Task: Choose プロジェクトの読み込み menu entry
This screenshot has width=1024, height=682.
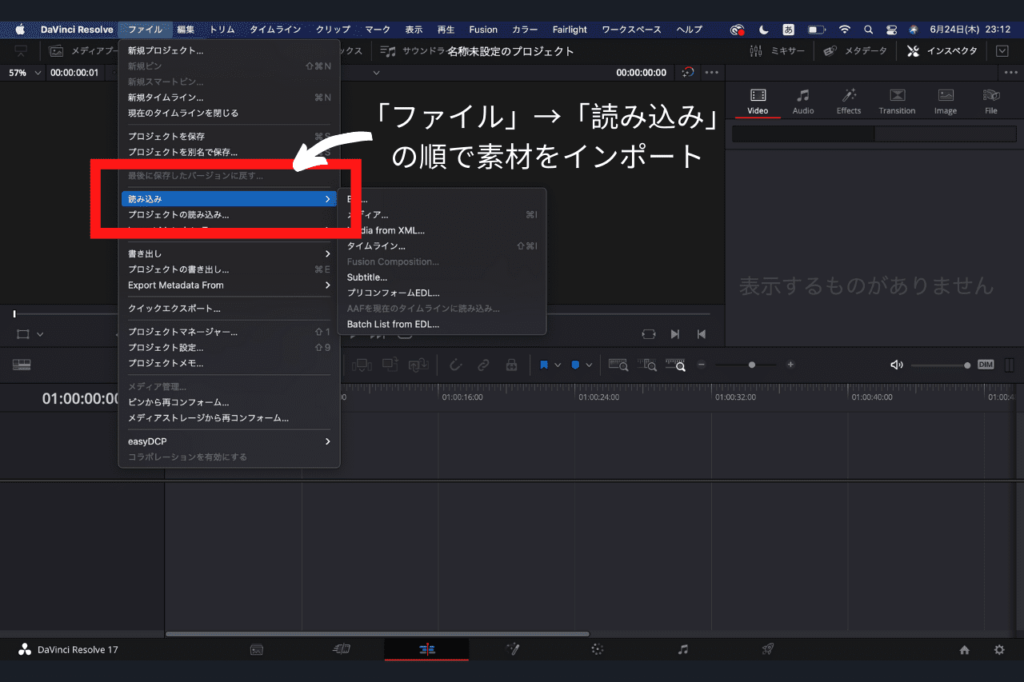Action: (x=229, y=214)
